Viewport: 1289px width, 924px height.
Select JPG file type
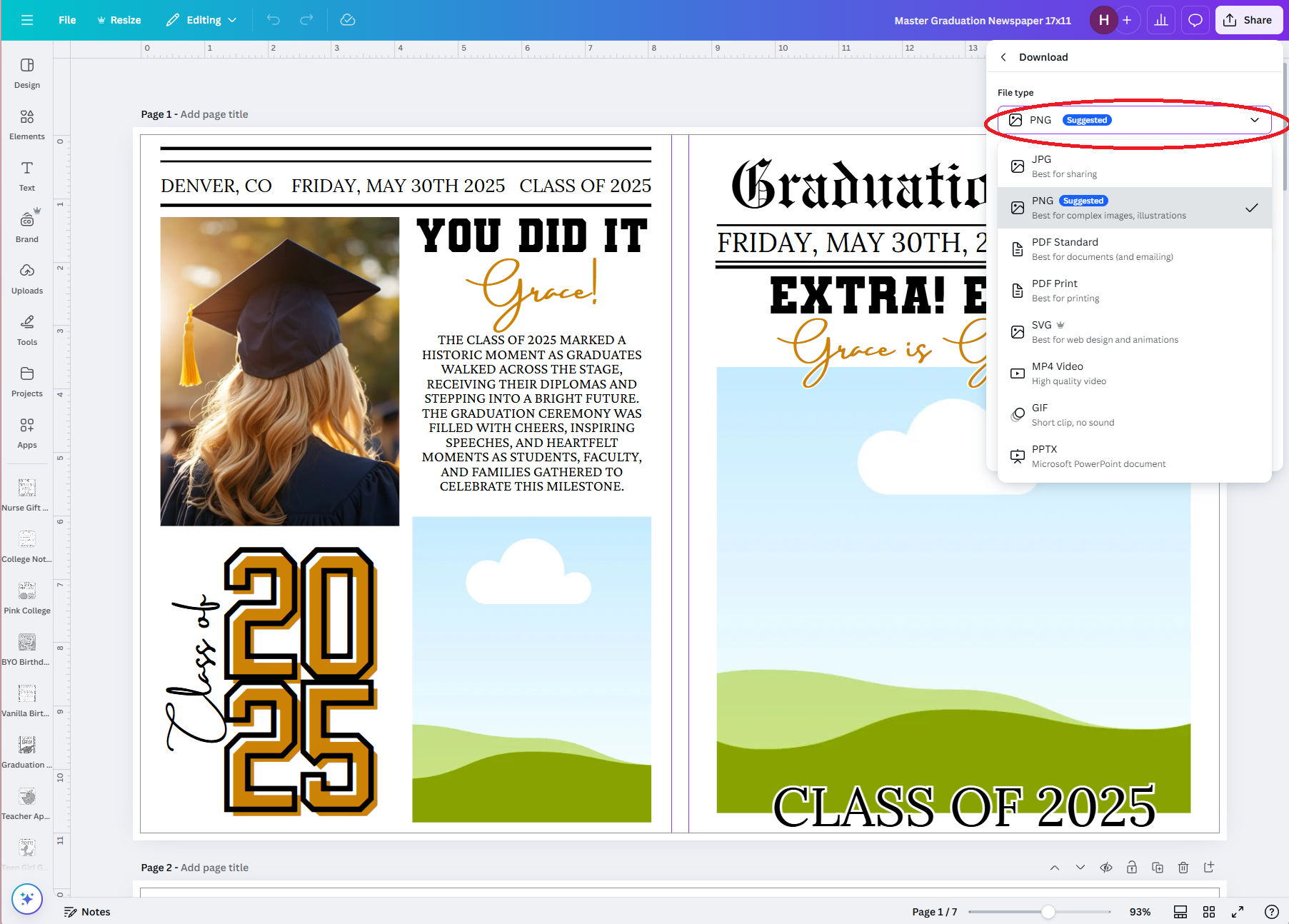[x=1134, y=166]
